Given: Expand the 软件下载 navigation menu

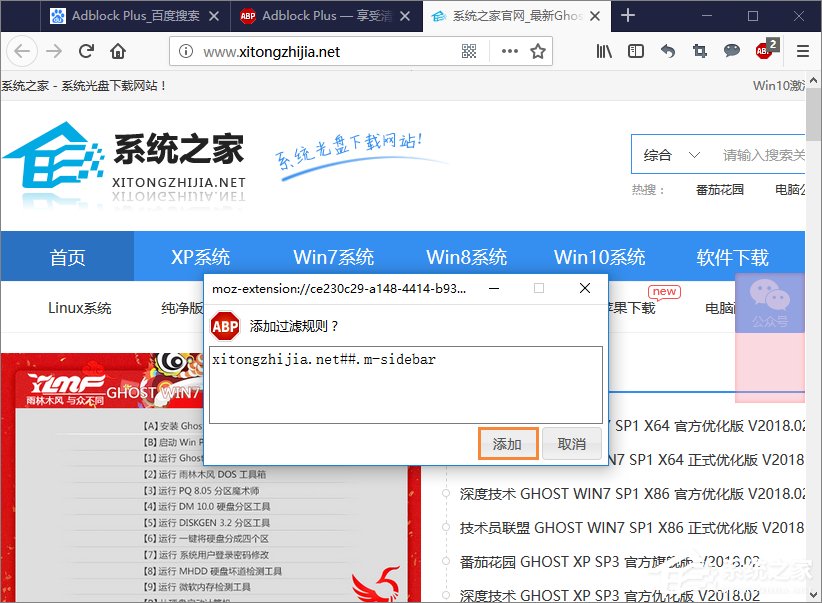Looking at the screenshot, I should (x=732, y=256).
